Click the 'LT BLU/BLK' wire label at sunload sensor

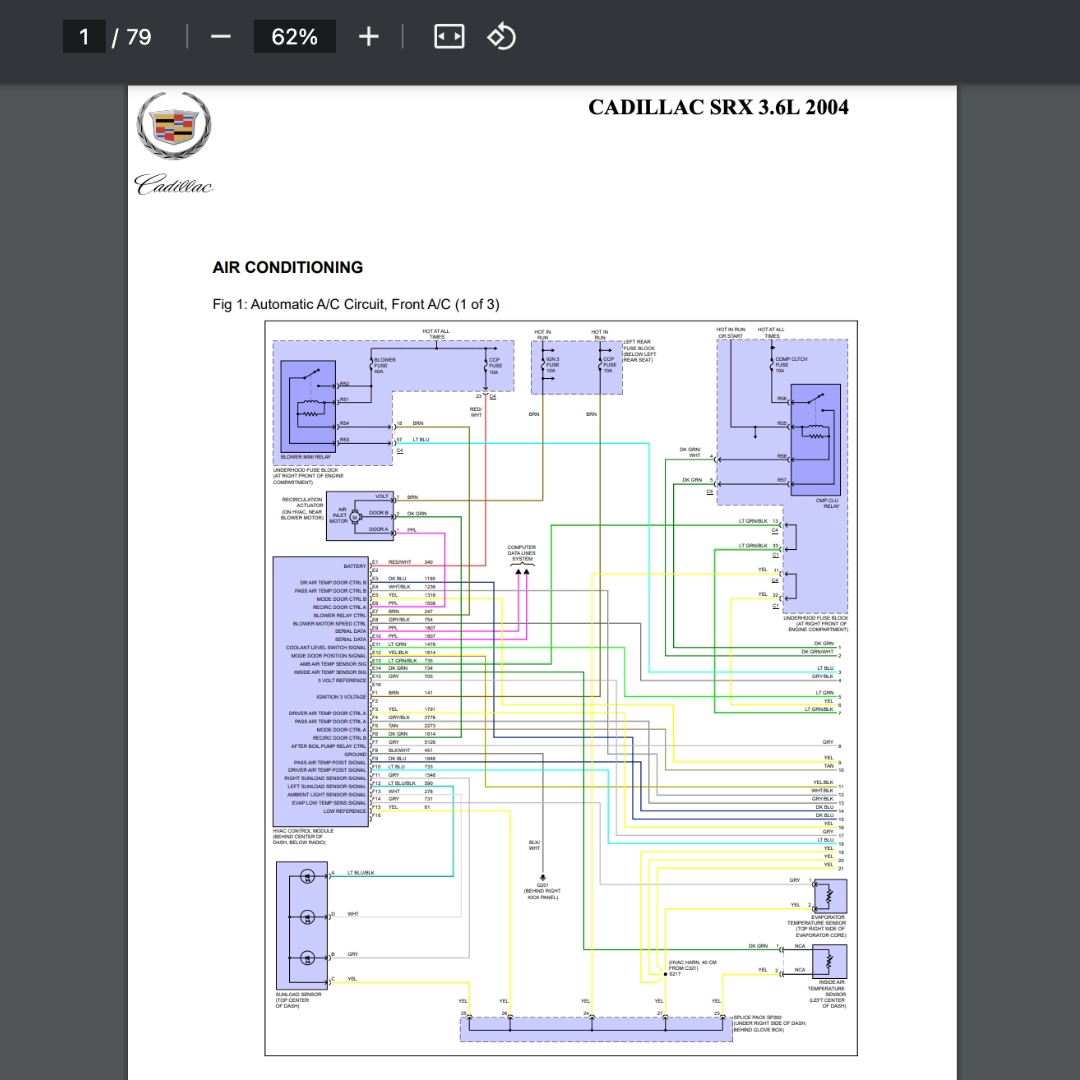(361, 873)
